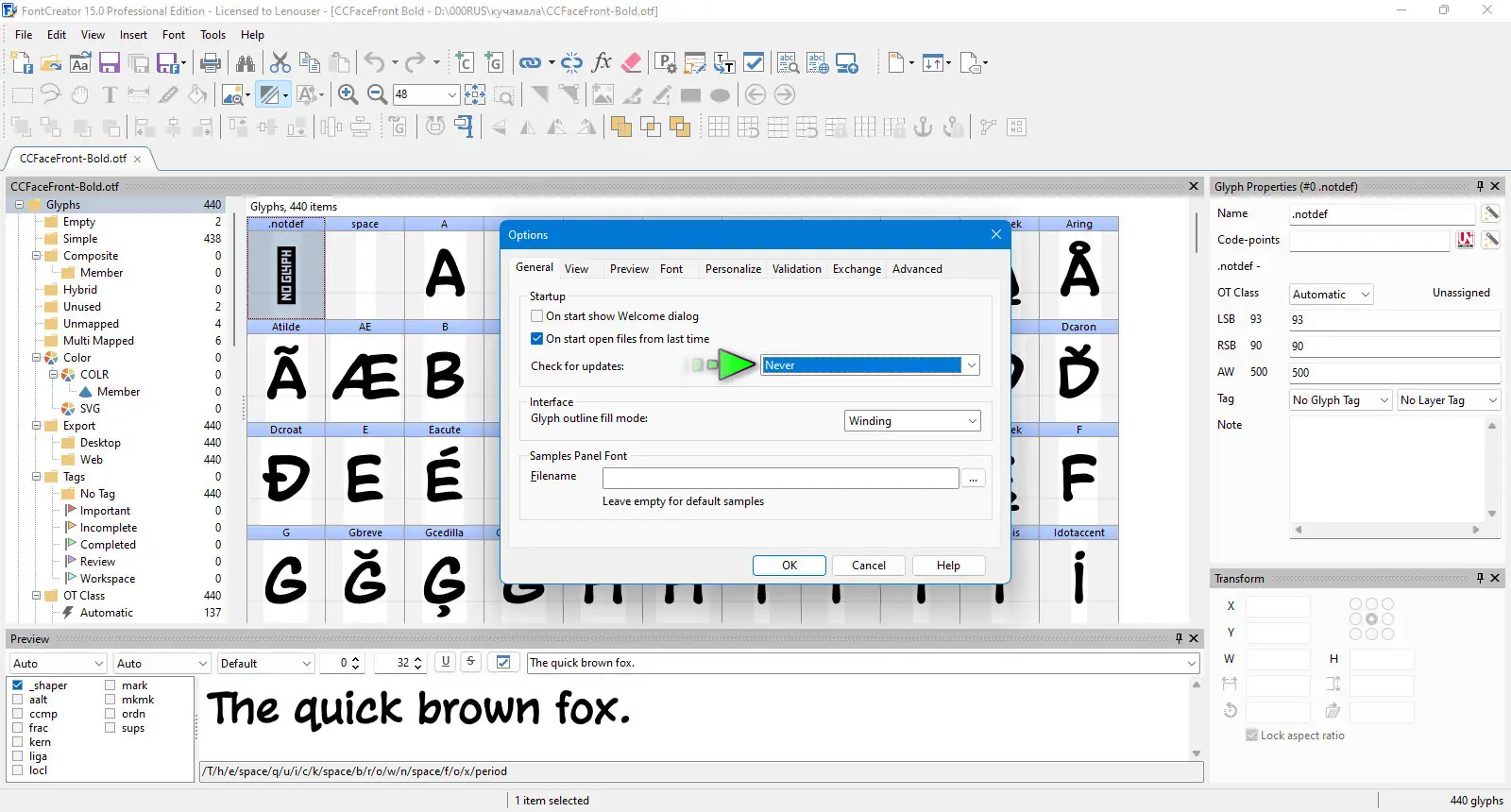Enable On start show Welcome dialog
This screenshot has height=812, width=1511.
tap(536, 316)
